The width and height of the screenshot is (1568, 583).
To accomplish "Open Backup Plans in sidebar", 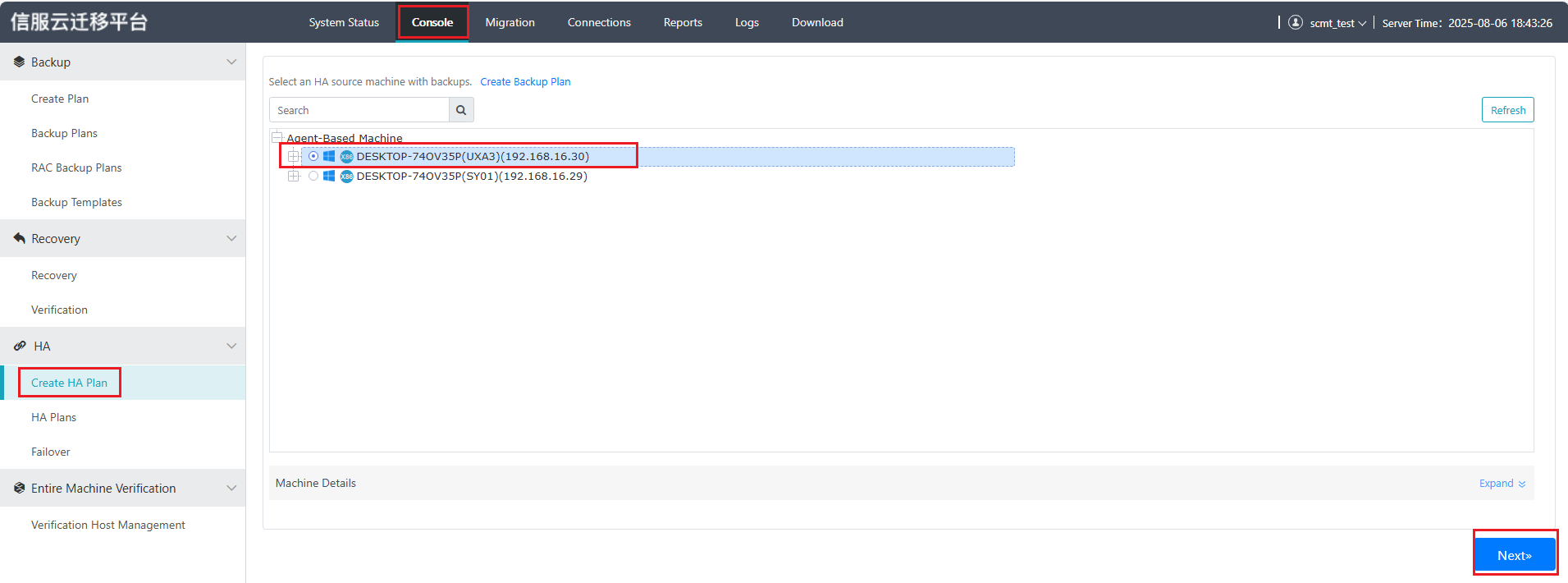I will coord(64,133).
